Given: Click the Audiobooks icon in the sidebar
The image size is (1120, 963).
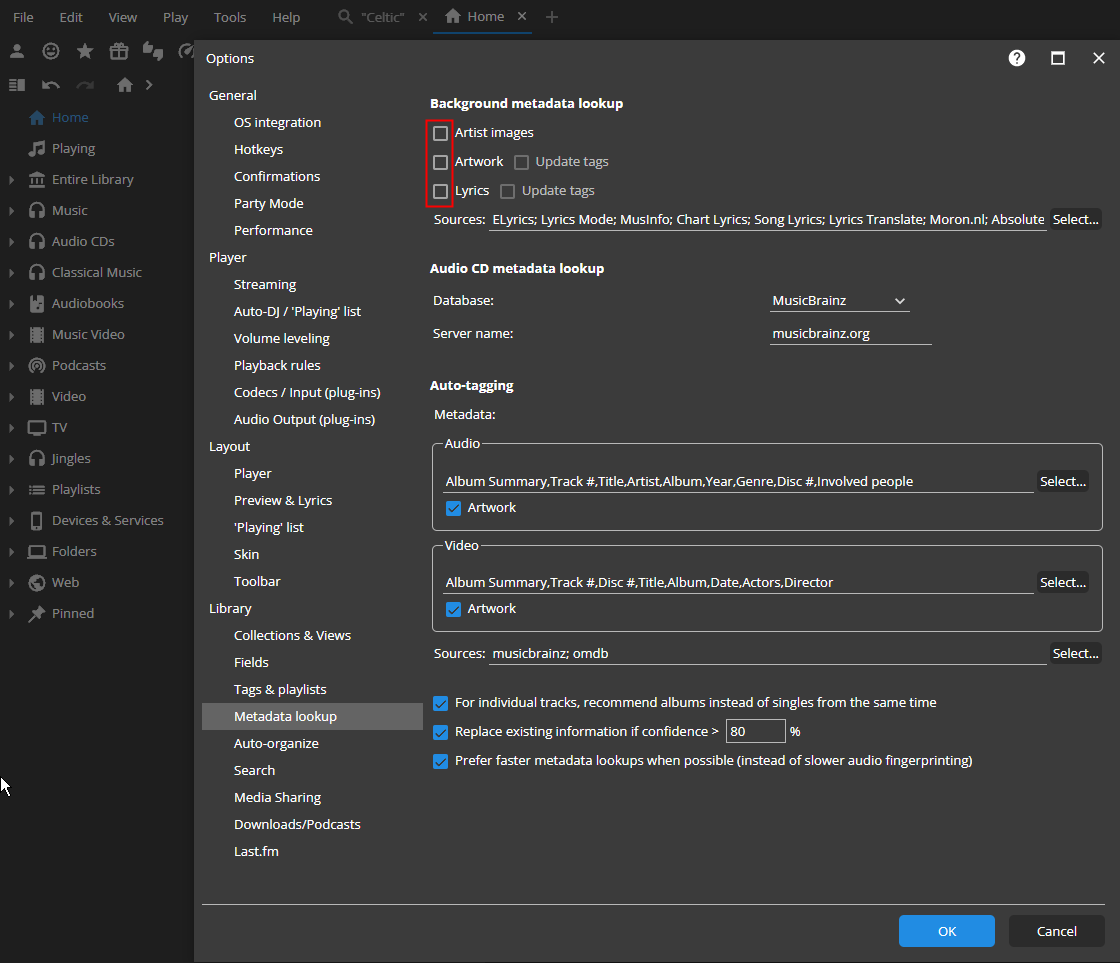Looking at the screenshot, I should pos(37,304).
